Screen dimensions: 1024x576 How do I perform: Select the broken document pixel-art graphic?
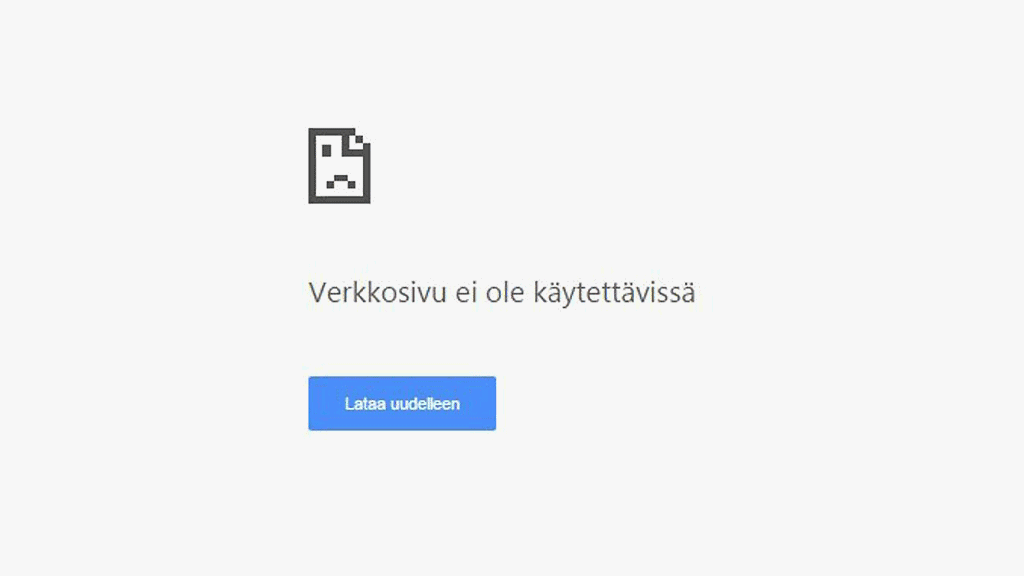click(340, 166)
